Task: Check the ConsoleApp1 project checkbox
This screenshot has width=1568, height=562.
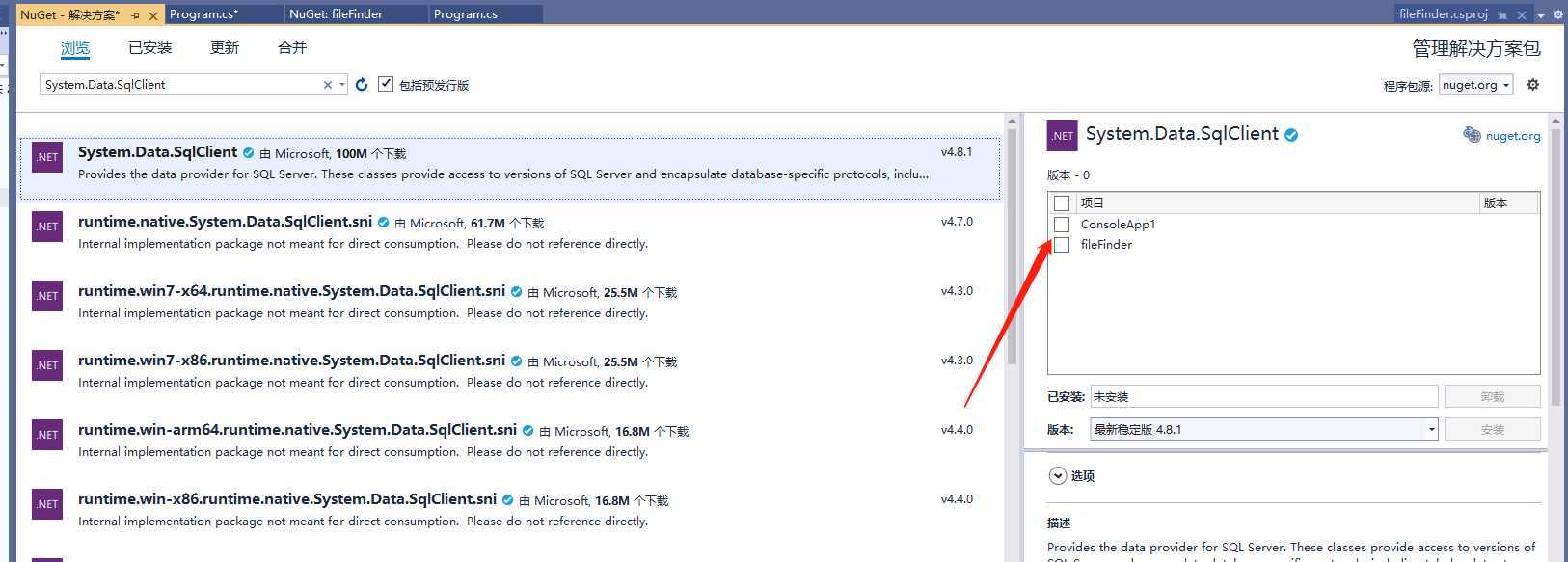Action: click(x=1062, y=225)
